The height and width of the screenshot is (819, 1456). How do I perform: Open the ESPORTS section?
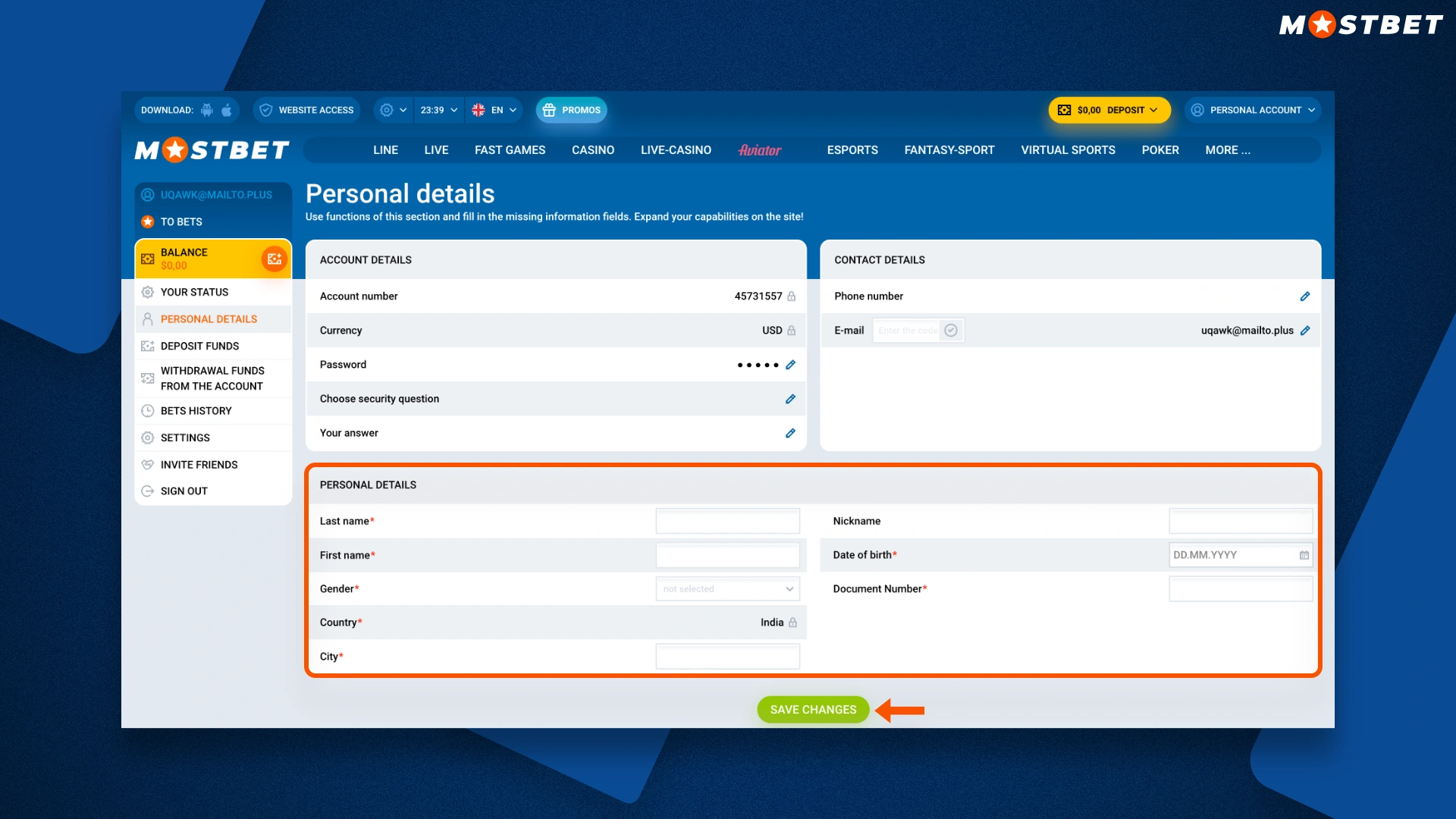pyautogui.click(x=852, y=150)
